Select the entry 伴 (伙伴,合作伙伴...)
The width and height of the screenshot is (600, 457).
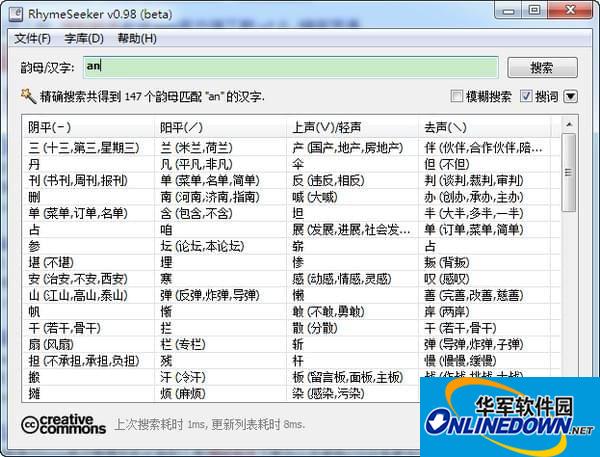[x=483, y=148]
